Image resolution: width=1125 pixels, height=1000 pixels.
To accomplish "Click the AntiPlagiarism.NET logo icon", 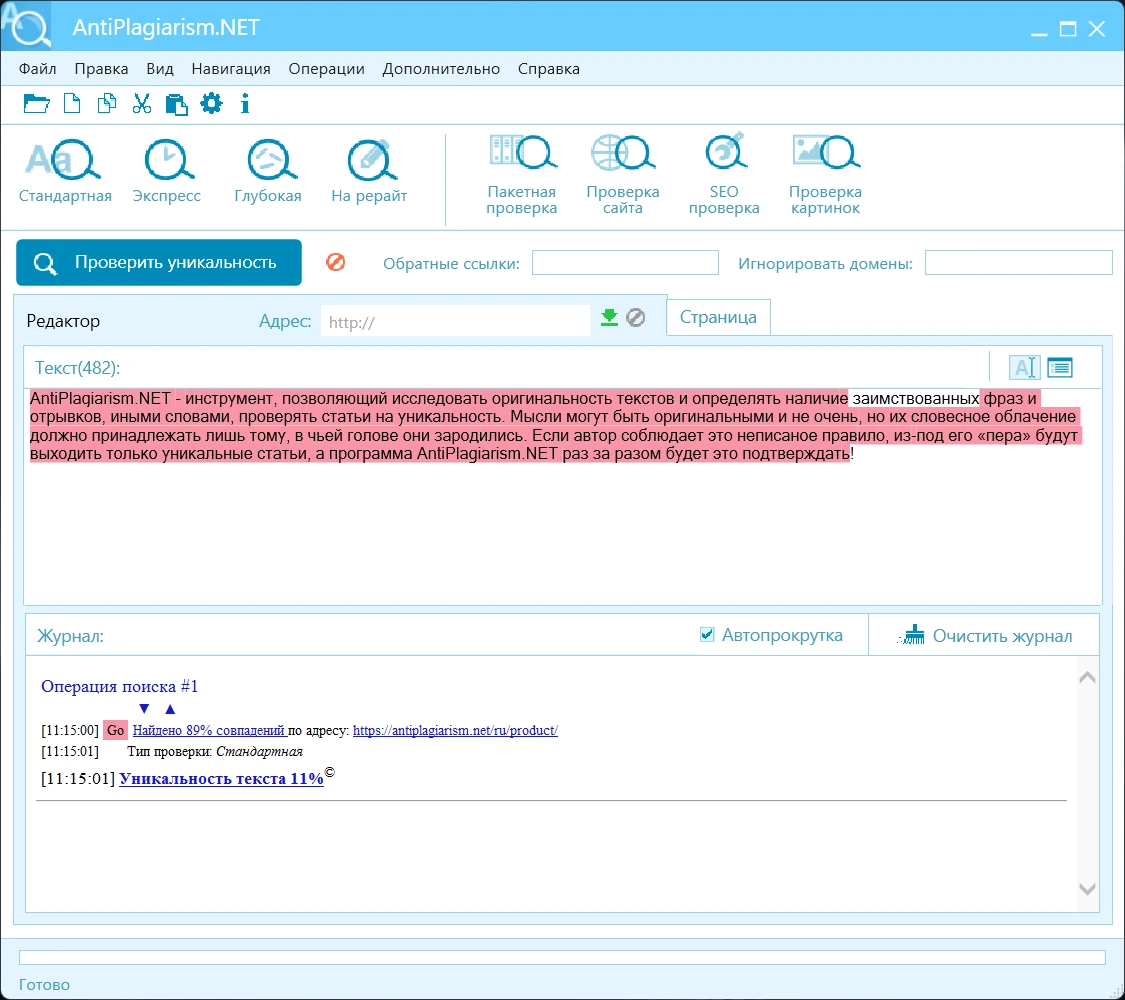I will pos(26,25).
